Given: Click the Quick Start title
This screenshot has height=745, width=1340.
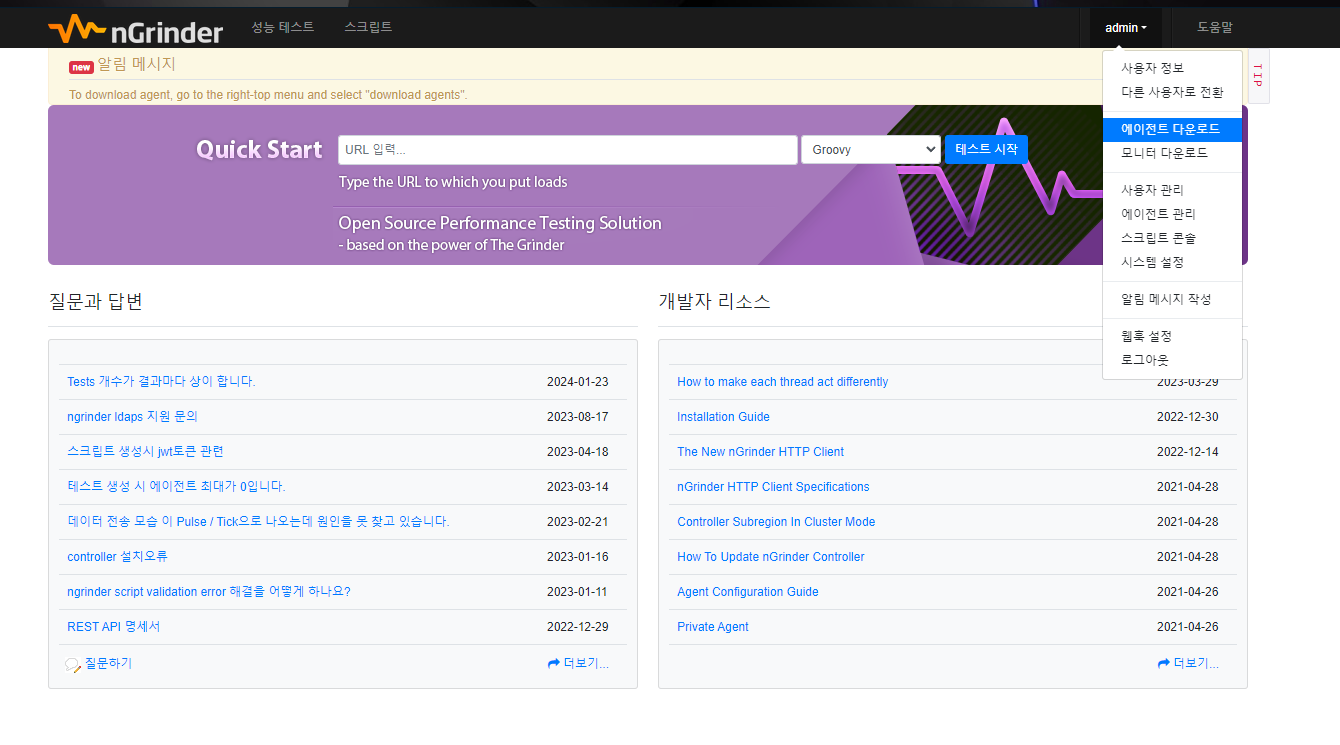Looking at the screenshot, I should pyautogui.click(x=259, y=150).
